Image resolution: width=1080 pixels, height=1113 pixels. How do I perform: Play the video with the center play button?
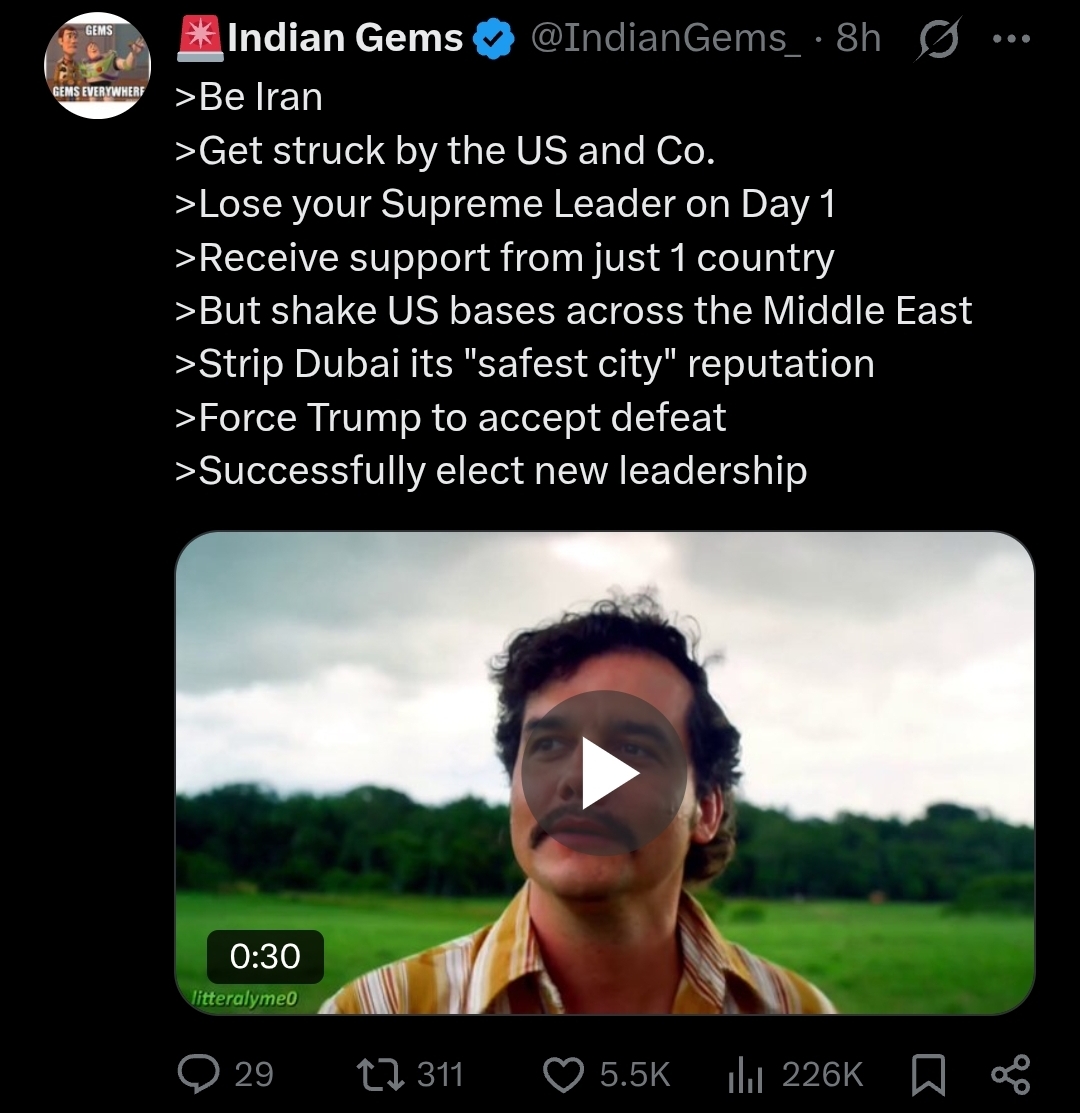[604, 773]
